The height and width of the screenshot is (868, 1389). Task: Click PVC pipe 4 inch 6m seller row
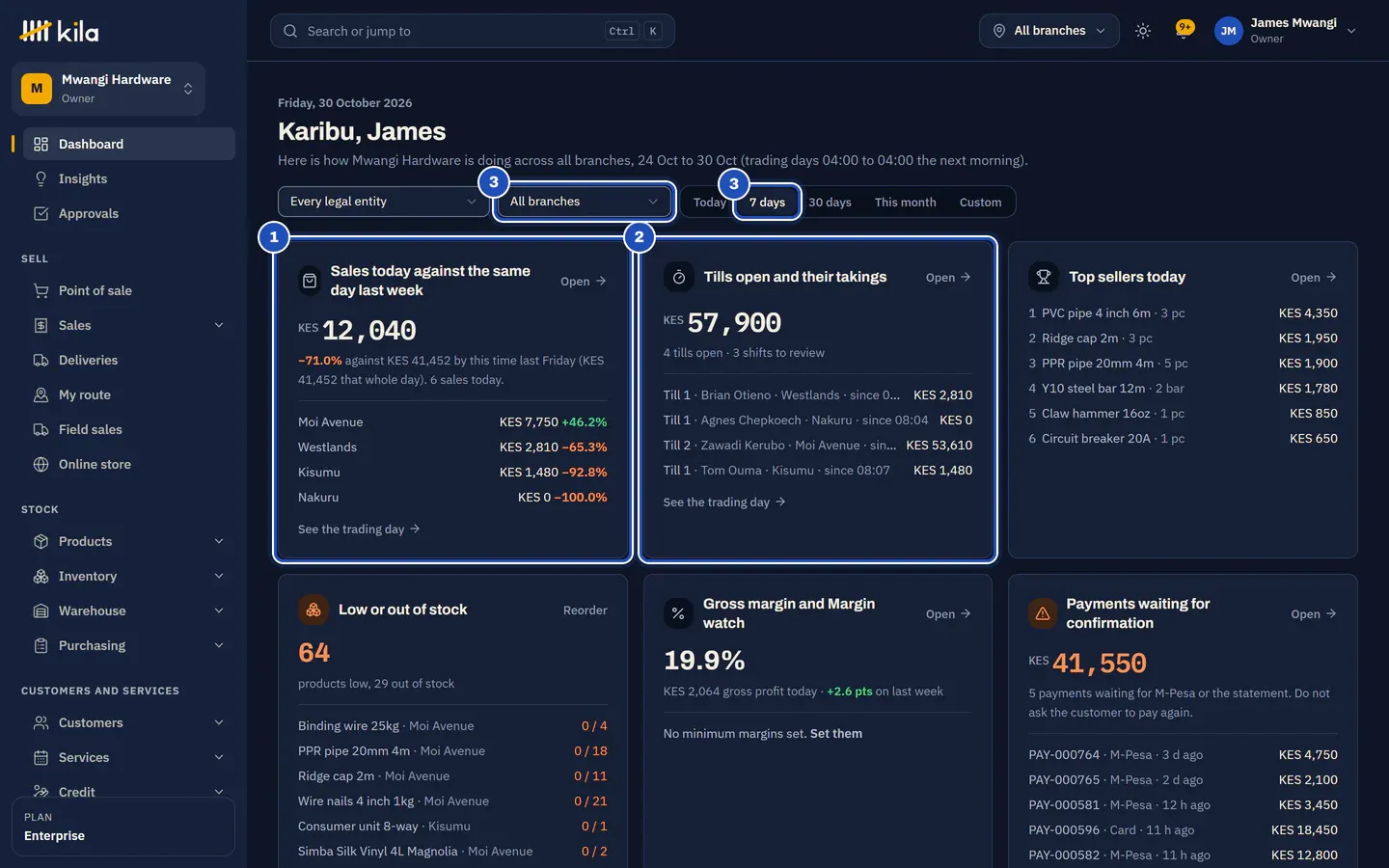1183,313
